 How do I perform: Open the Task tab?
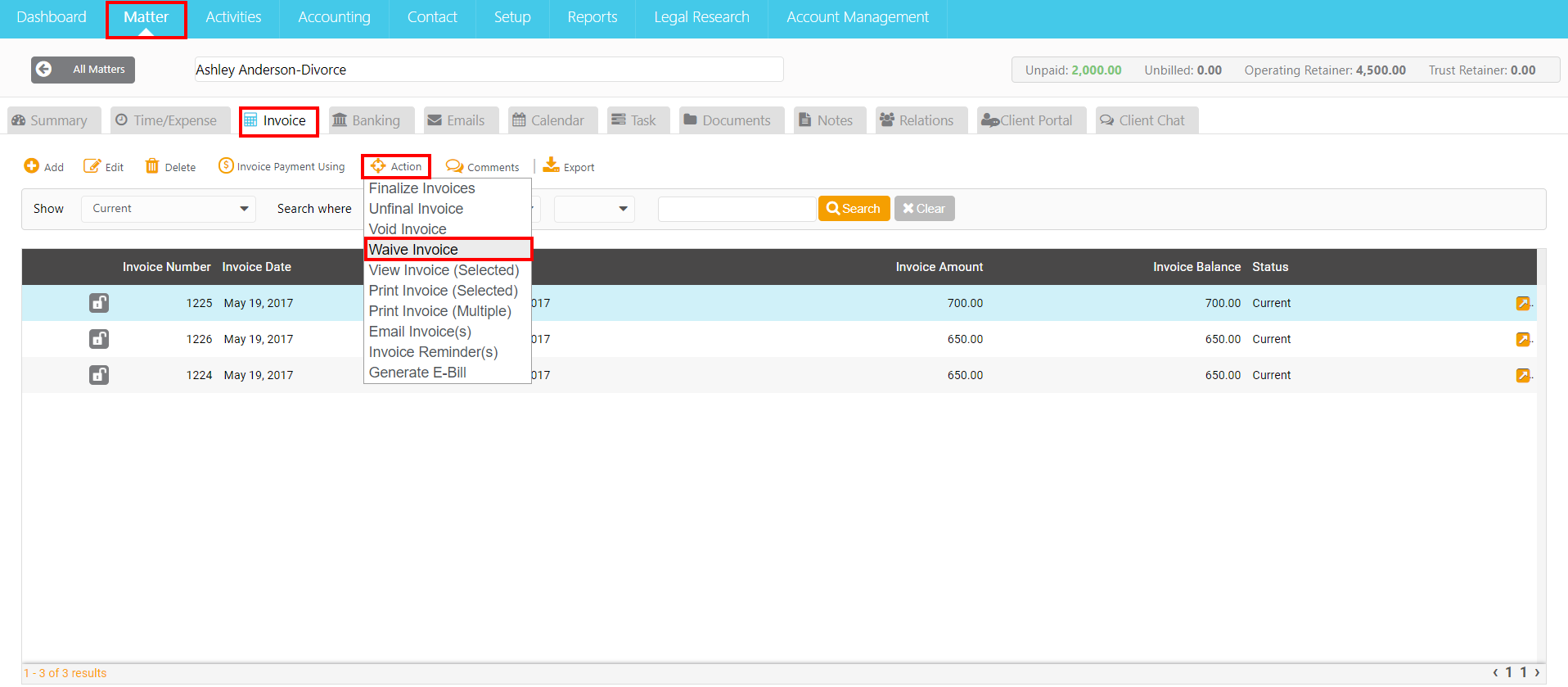[x=638, y=120]
